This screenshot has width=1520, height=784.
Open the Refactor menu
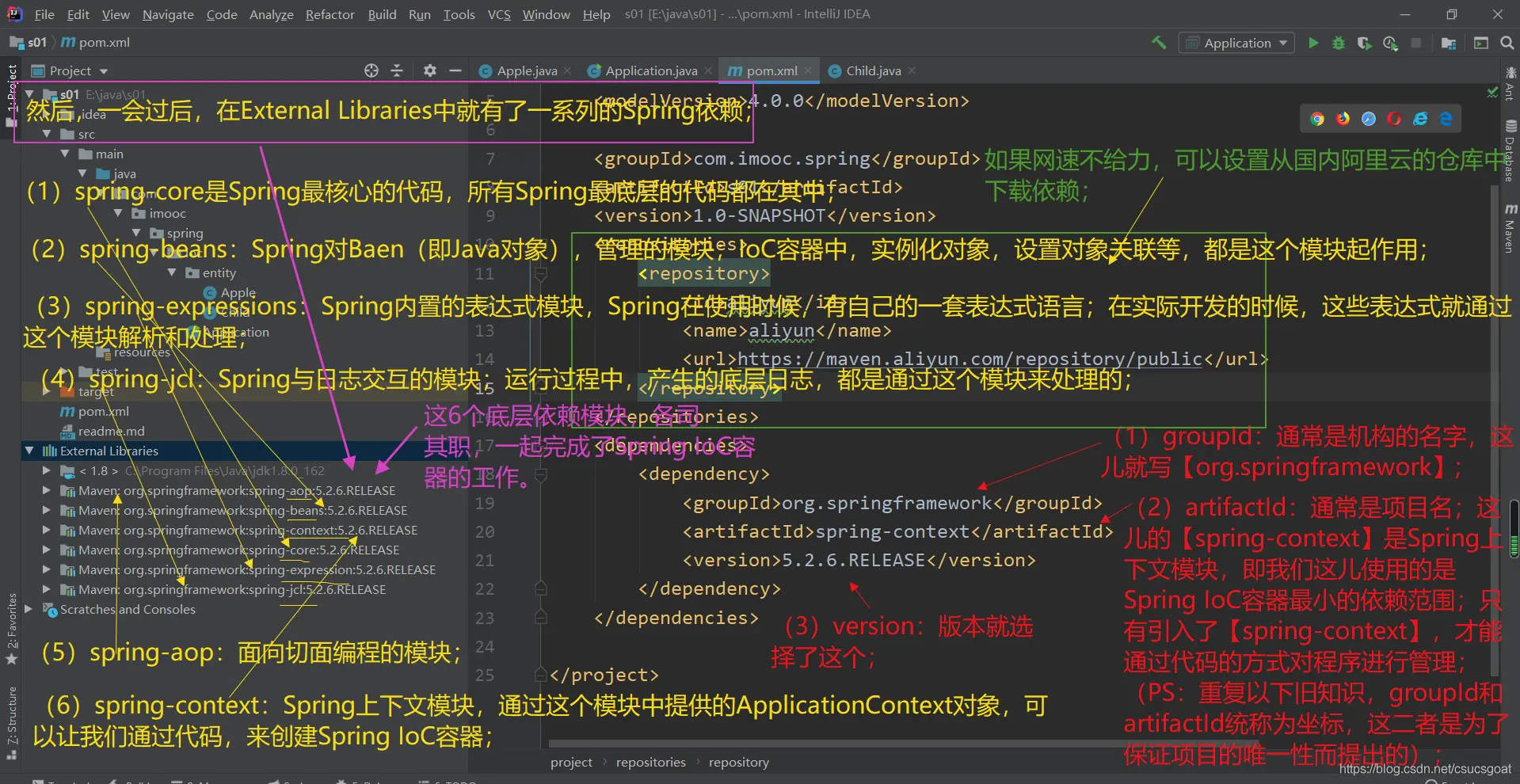pos(330,14)
